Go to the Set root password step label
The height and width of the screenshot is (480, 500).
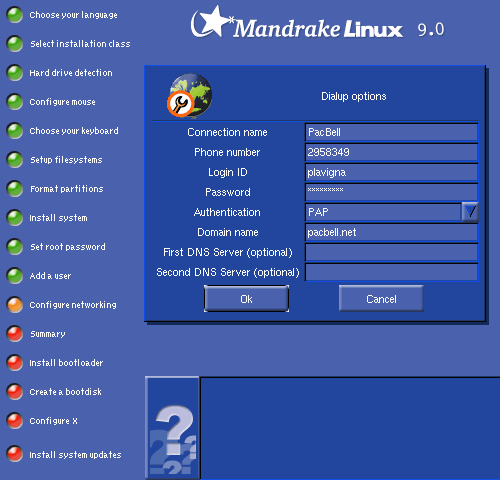pyautogui.click(x=68, y=247)
